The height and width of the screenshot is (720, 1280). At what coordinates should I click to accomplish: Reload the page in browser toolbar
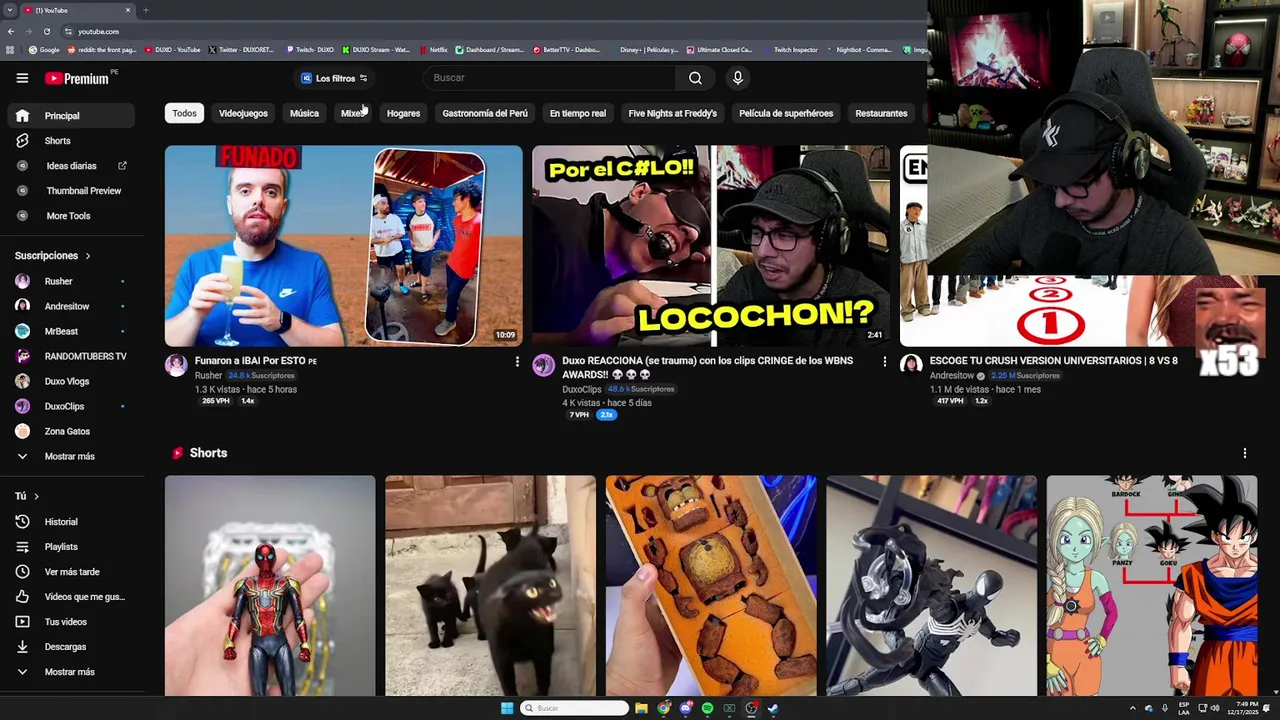(x=46, y=32)
